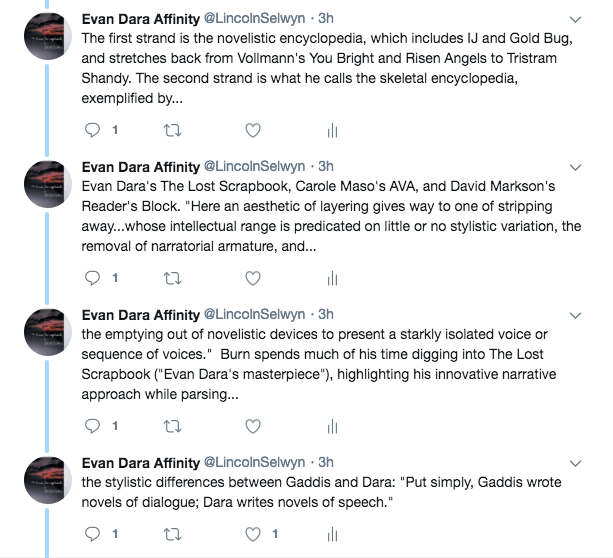Image resolution: width=613 pixels, height=558 pixels.
Task: Expand the first tweet's chevron options menu
Action: 575,19
